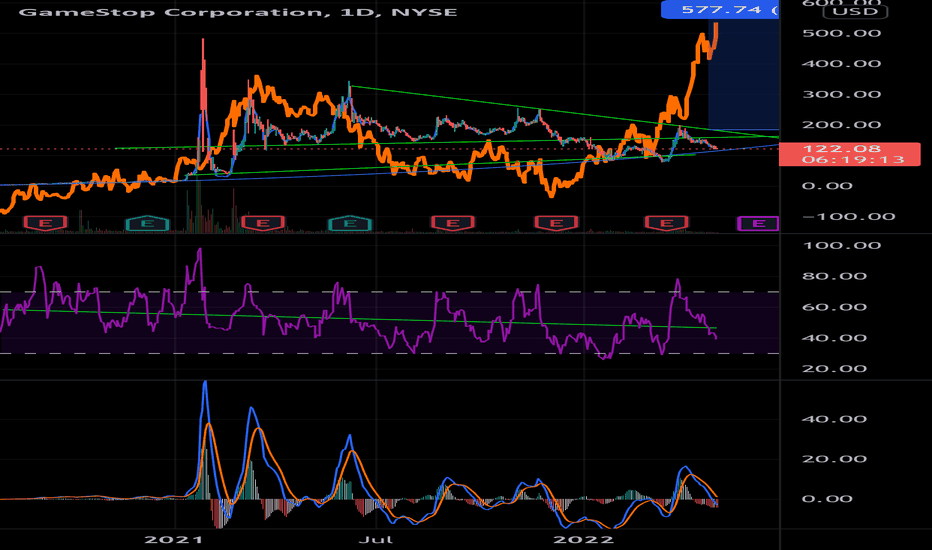
Task: Click the 2022 label on time axis
Action: [x=583, y=539]
